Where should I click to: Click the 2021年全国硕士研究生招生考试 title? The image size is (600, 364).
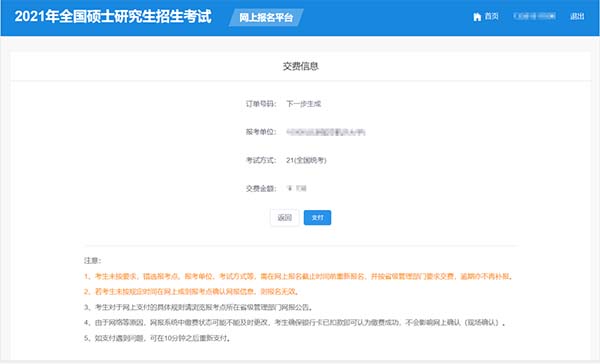coord(113,17)
